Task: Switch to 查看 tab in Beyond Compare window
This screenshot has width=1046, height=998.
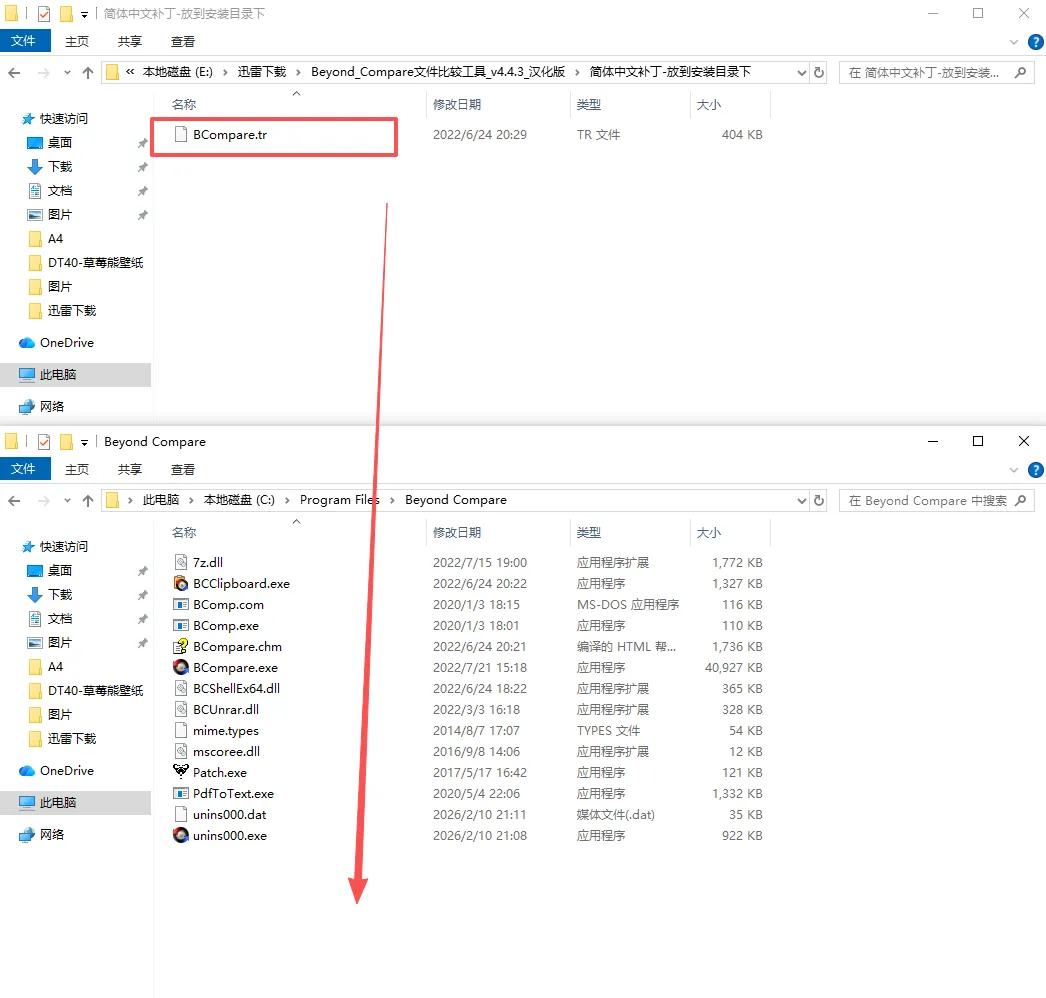Action: click(x=183, y=470)
